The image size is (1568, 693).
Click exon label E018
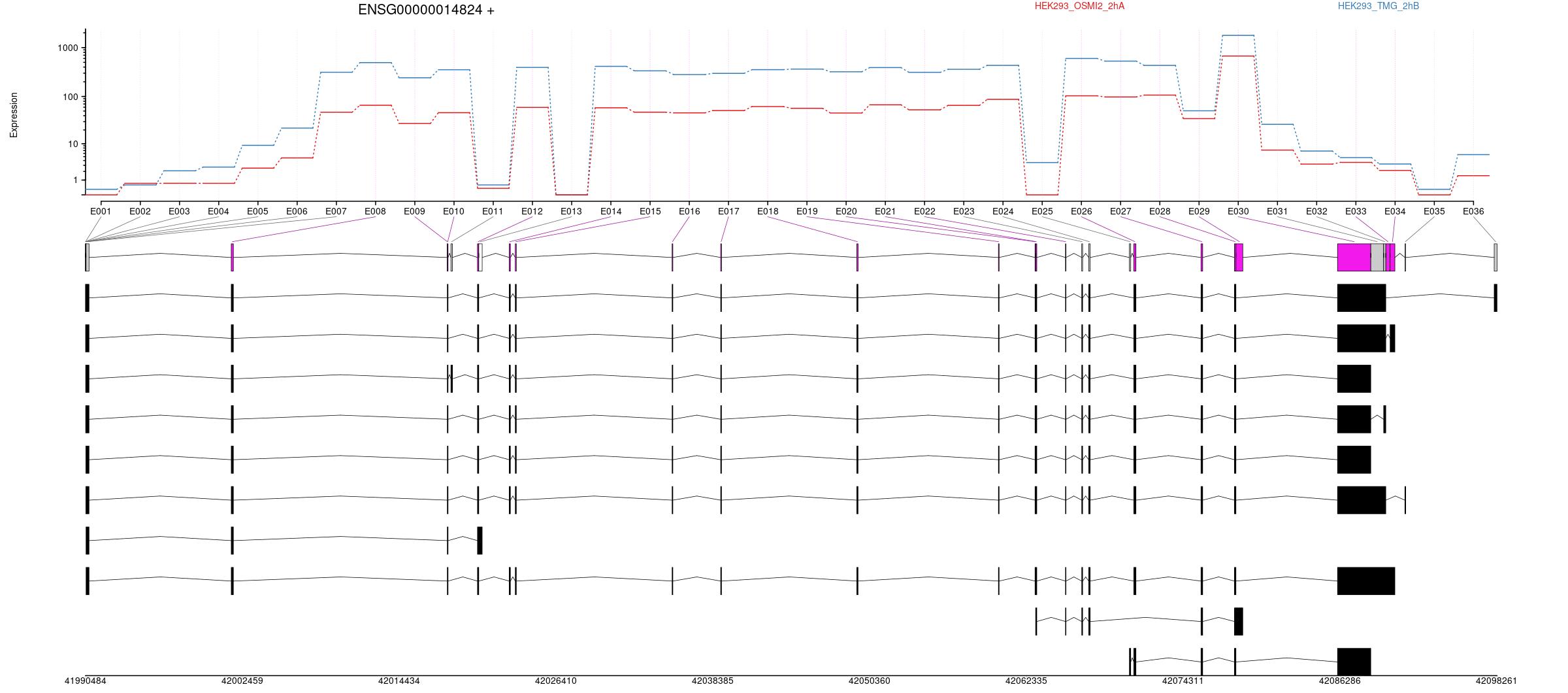click(x=768, y=211)
